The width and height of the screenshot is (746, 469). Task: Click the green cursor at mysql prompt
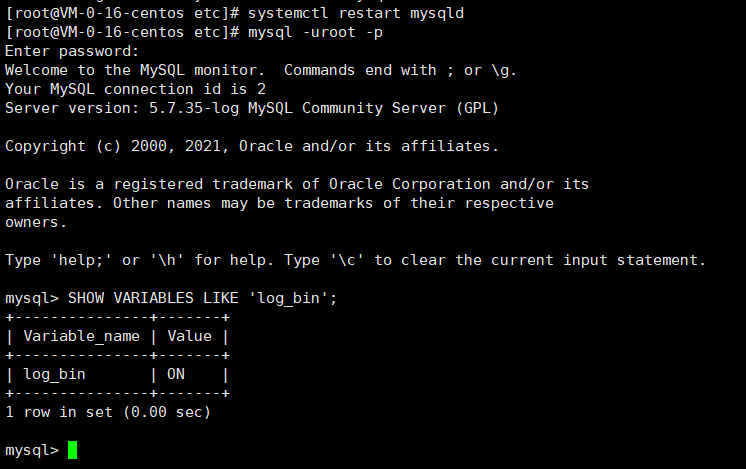[72, 450]
